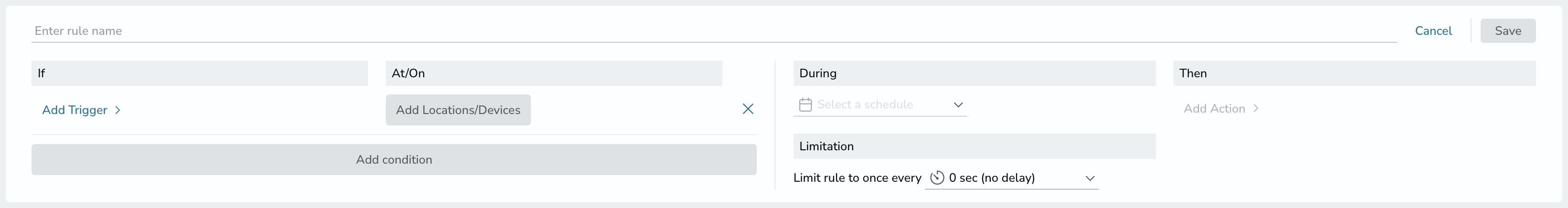Remove condition with the blue X icon
This screenshot has height=208, width=1568.
(x=748, y=109)
